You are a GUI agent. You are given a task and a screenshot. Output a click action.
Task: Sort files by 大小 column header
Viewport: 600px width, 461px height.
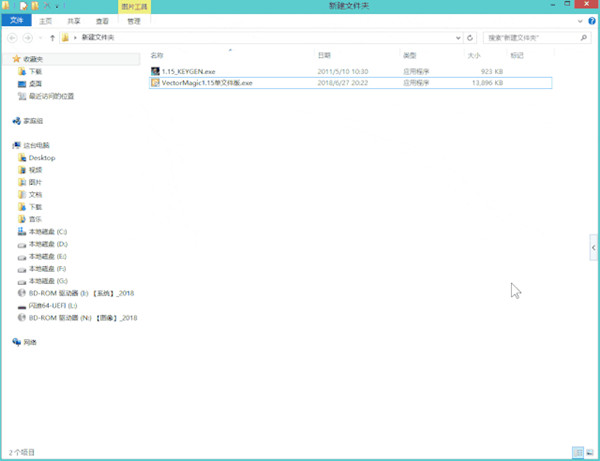472,55
